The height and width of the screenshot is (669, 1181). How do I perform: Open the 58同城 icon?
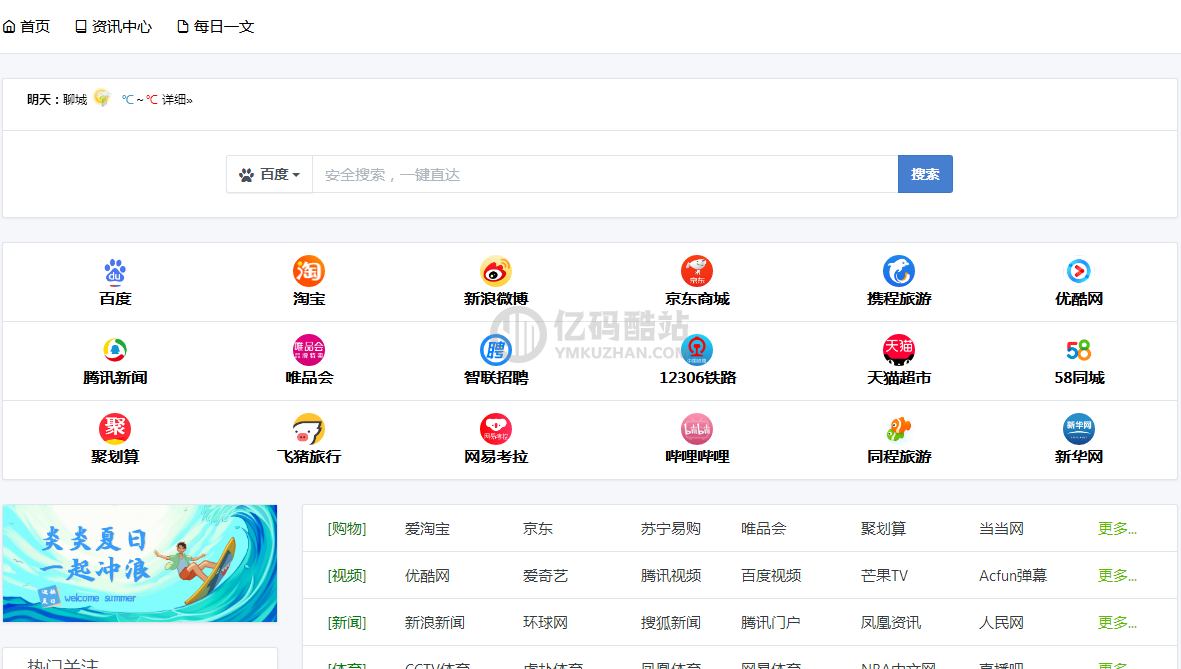[x=1079, y=350]
